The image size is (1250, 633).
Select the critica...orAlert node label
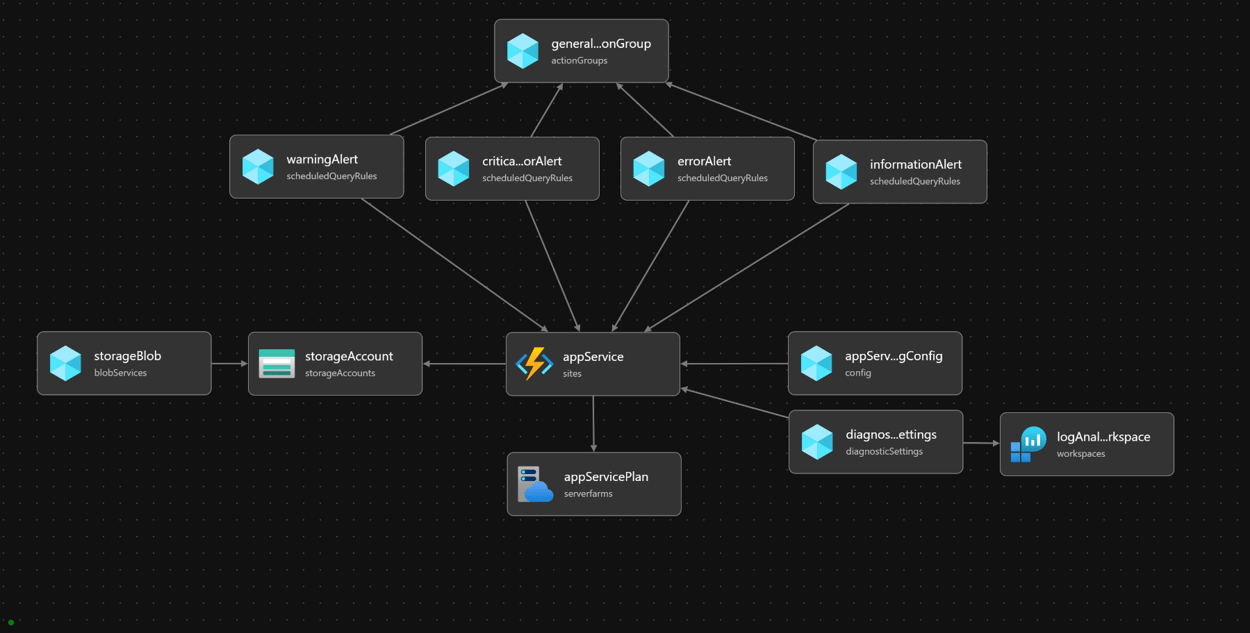[x=521, y=161]
